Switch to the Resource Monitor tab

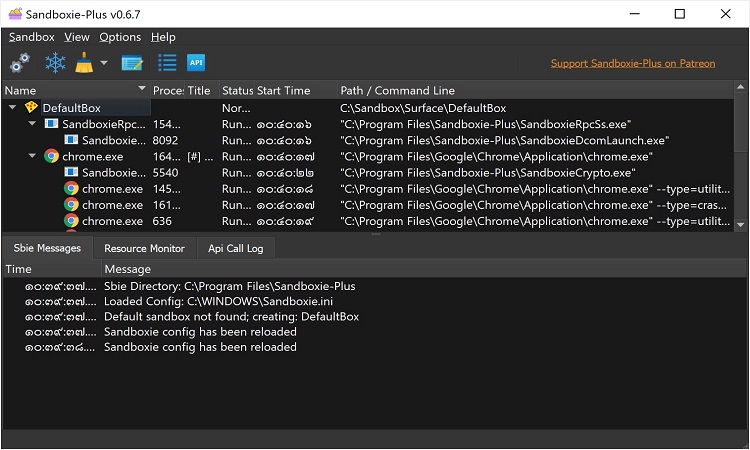click(x=144, y=248)
